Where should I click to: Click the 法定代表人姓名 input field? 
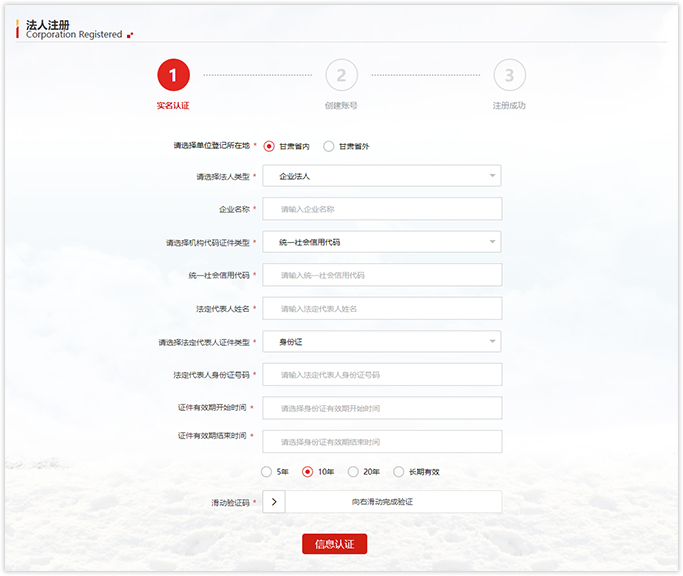pyautogui.click(x=382, y=309)
